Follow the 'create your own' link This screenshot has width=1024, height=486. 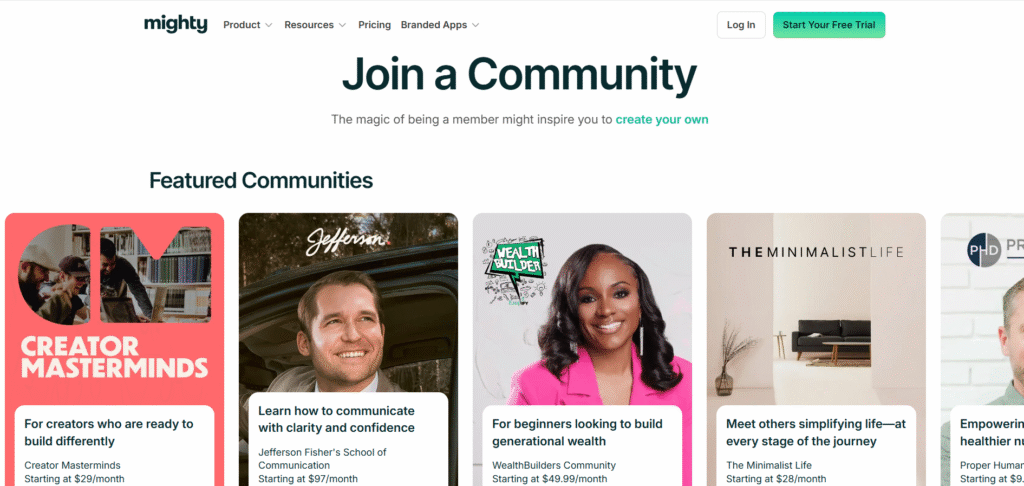pyautogui.click(x=662, y=120)
